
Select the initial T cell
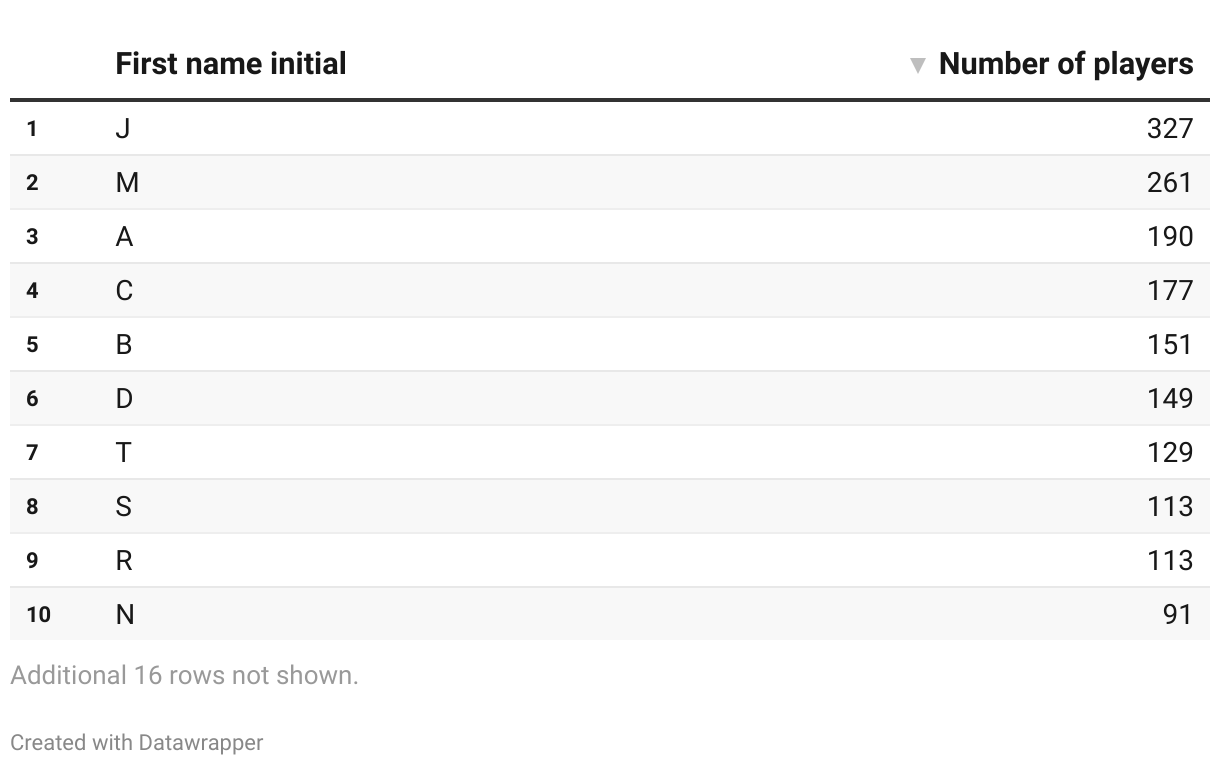tap(123, 452)
